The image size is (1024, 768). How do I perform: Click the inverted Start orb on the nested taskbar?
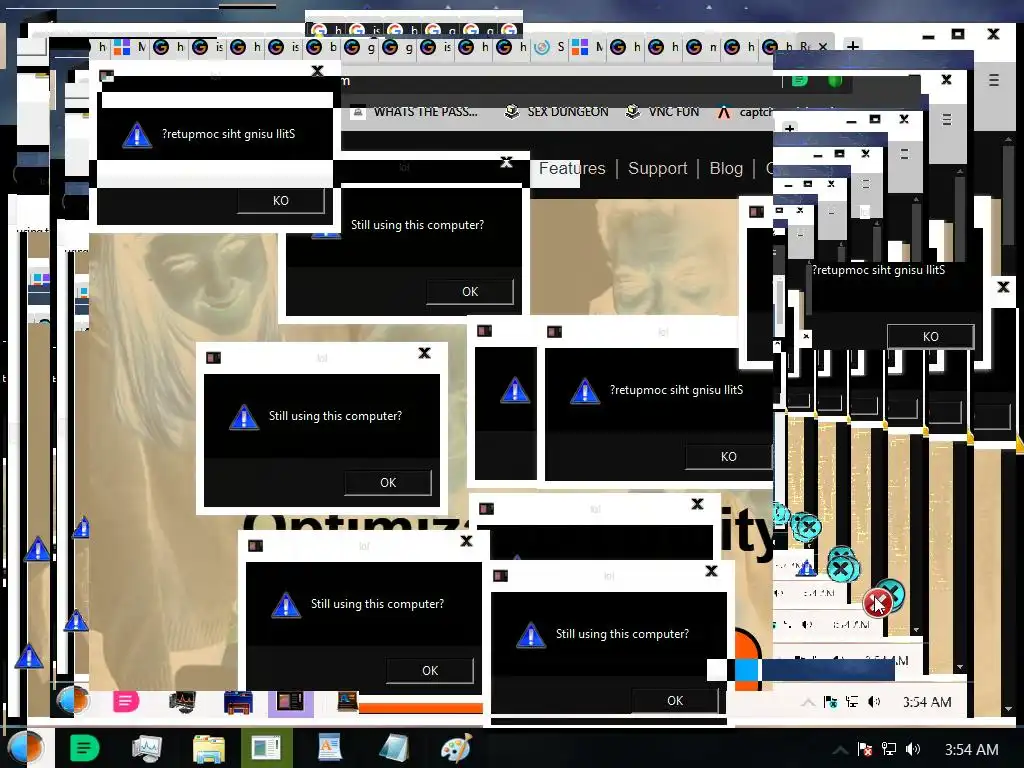(x=72, y=700)
